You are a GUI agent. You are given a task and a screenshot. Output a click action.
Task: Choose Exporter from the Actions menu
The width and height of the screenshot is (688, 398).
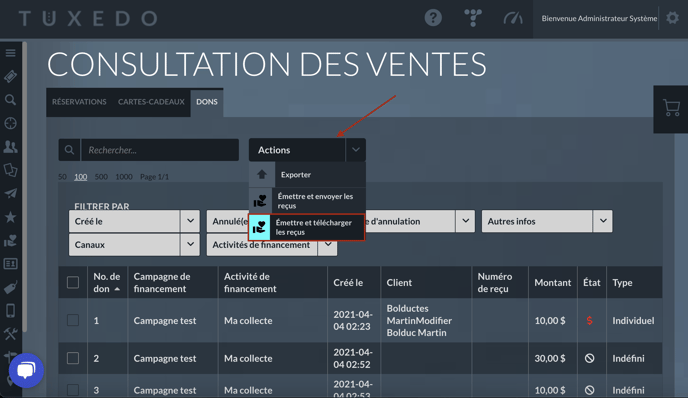[x=307, y=175]
